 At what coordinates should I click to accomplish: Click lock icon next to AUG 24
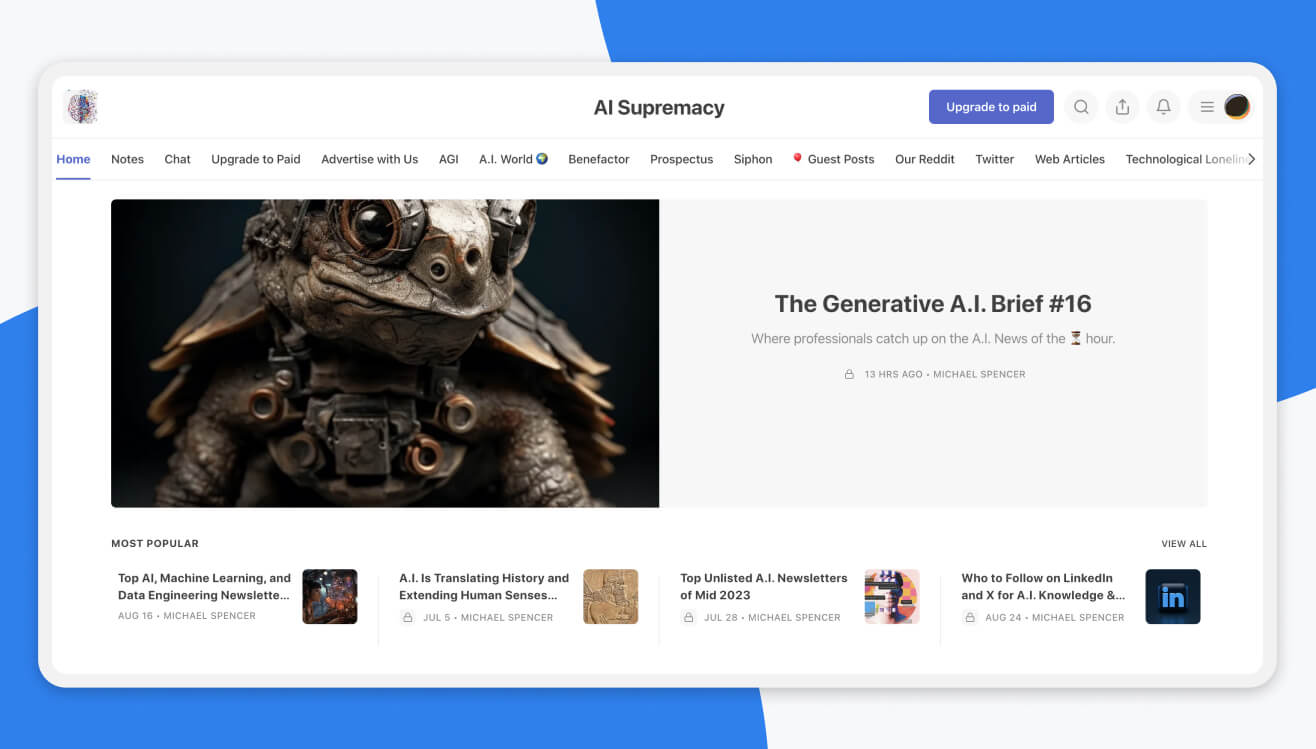pyautogui.click(x=970, y=618)
